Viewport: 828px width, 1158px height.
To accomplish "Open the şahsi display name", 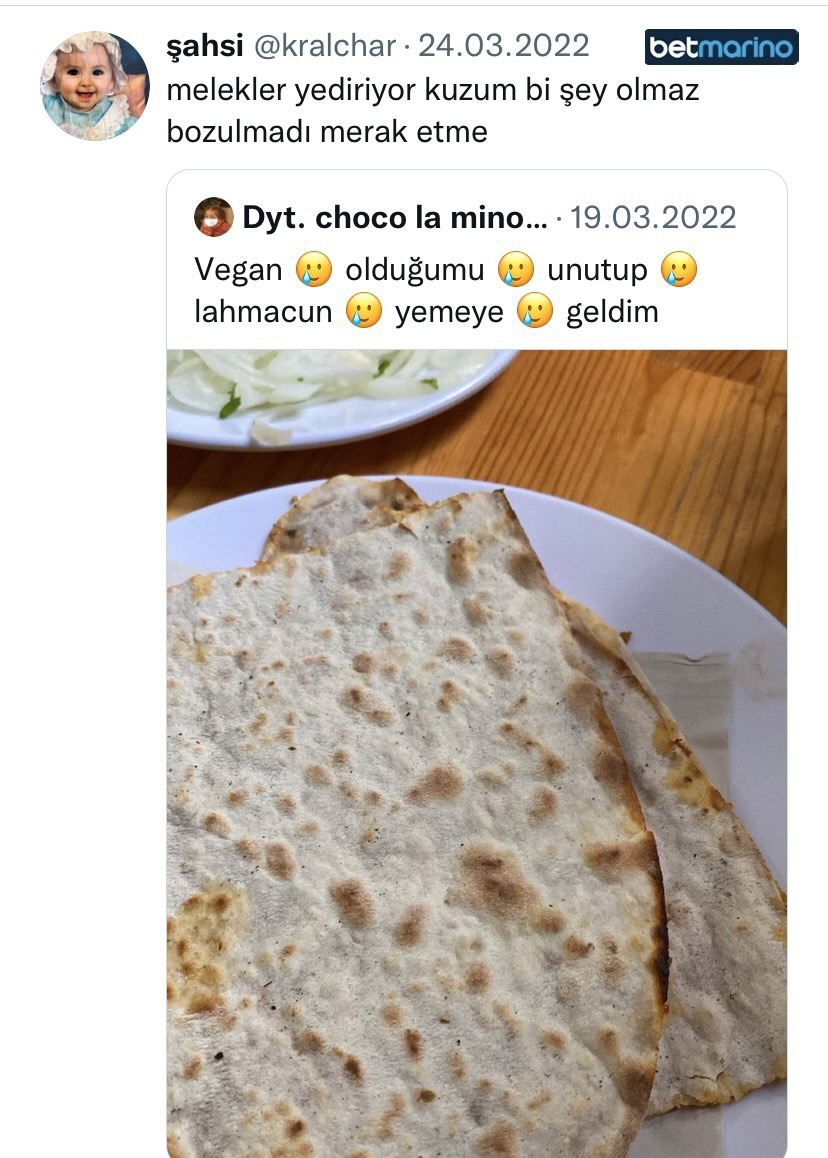I will point(205,47).
